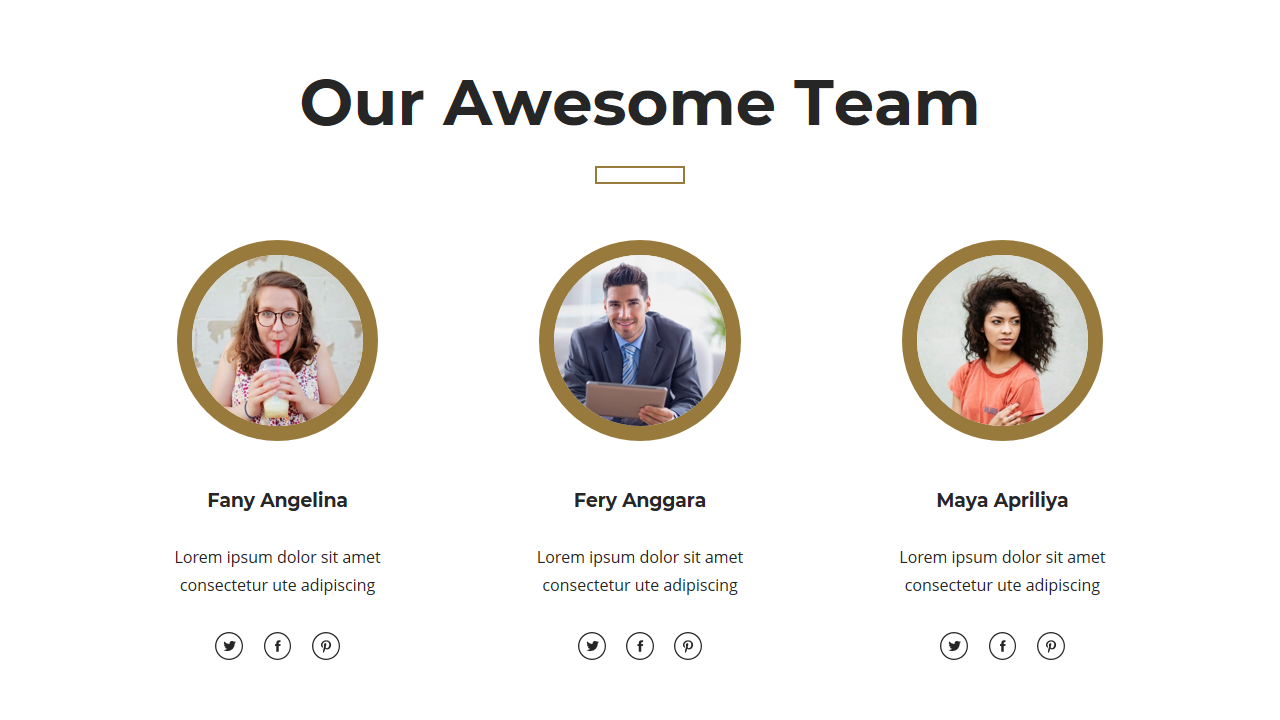This screenshot has height=720, width=1280.
Task: Select Maya Apriliya's profile photo
Action: [x=1002, y=340]
